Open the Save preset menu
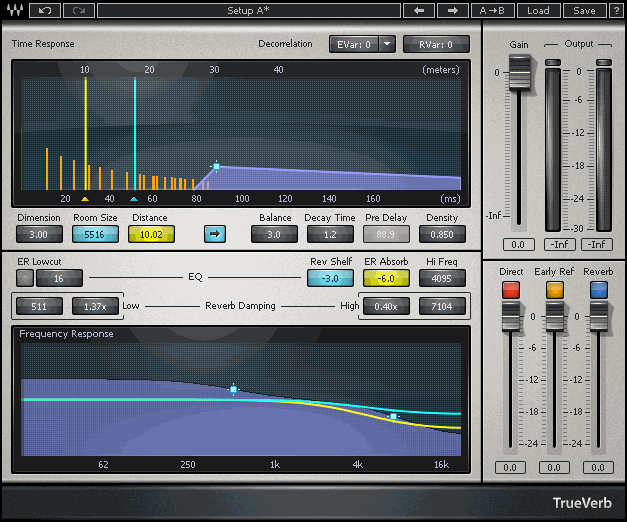 point(584,11)
